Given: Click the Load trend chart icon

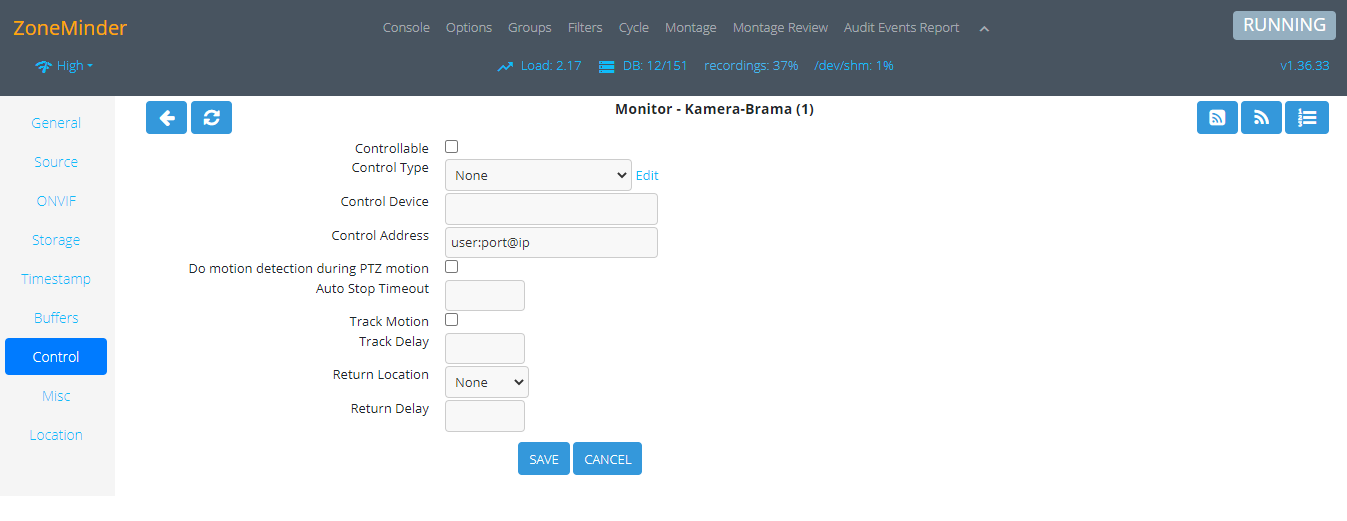Looking at the screenshot, I should [x=505, y=66].
